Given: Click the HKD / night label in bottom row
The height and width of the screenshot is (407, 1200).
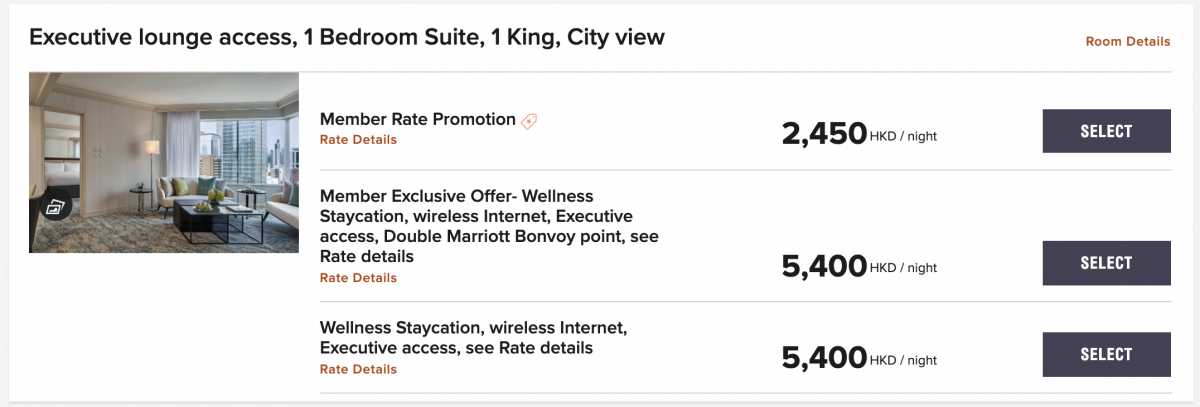Looking at the screenshot, I should click(x=904, y=359).
